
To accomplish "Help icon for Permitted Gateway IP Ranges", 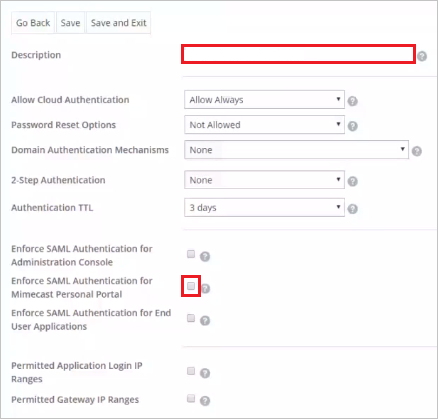I will tap(205, 400).
